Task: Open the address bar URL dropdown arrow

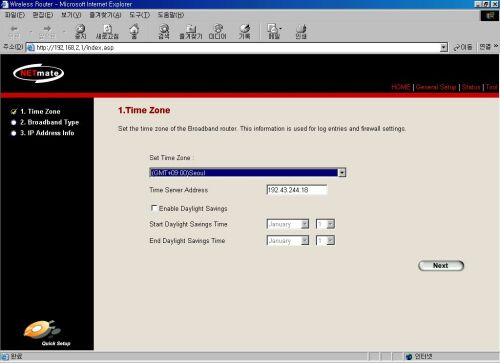Action: [x=443, y=48]
